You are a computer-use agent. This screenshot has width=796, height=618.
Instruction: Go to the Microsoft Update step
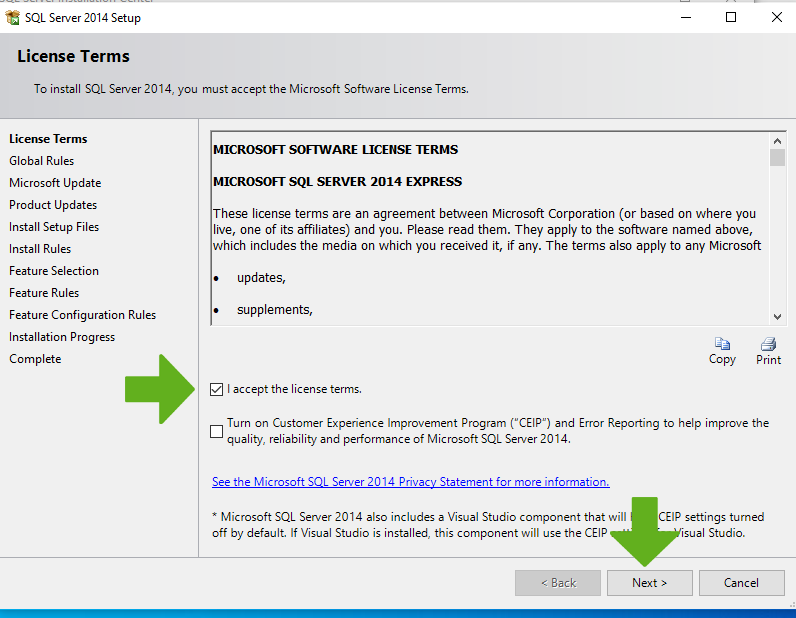pyautogui.click(x=55, y=183)
